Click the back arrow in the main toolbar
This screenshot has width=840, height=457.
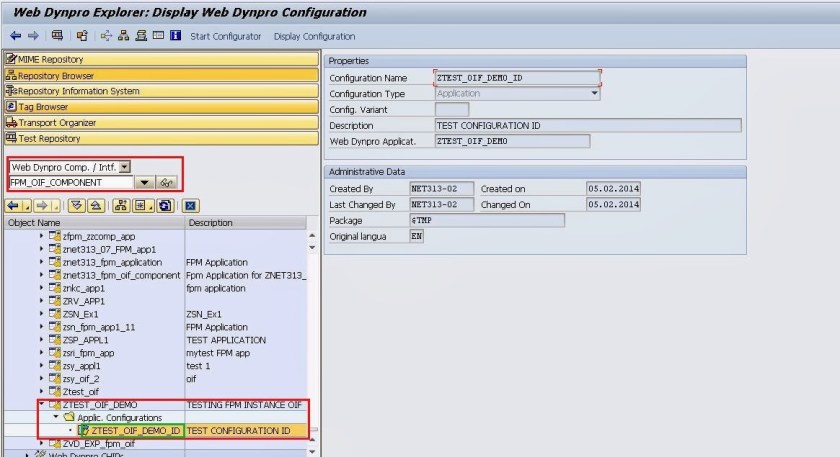click(x=15, y=36)
